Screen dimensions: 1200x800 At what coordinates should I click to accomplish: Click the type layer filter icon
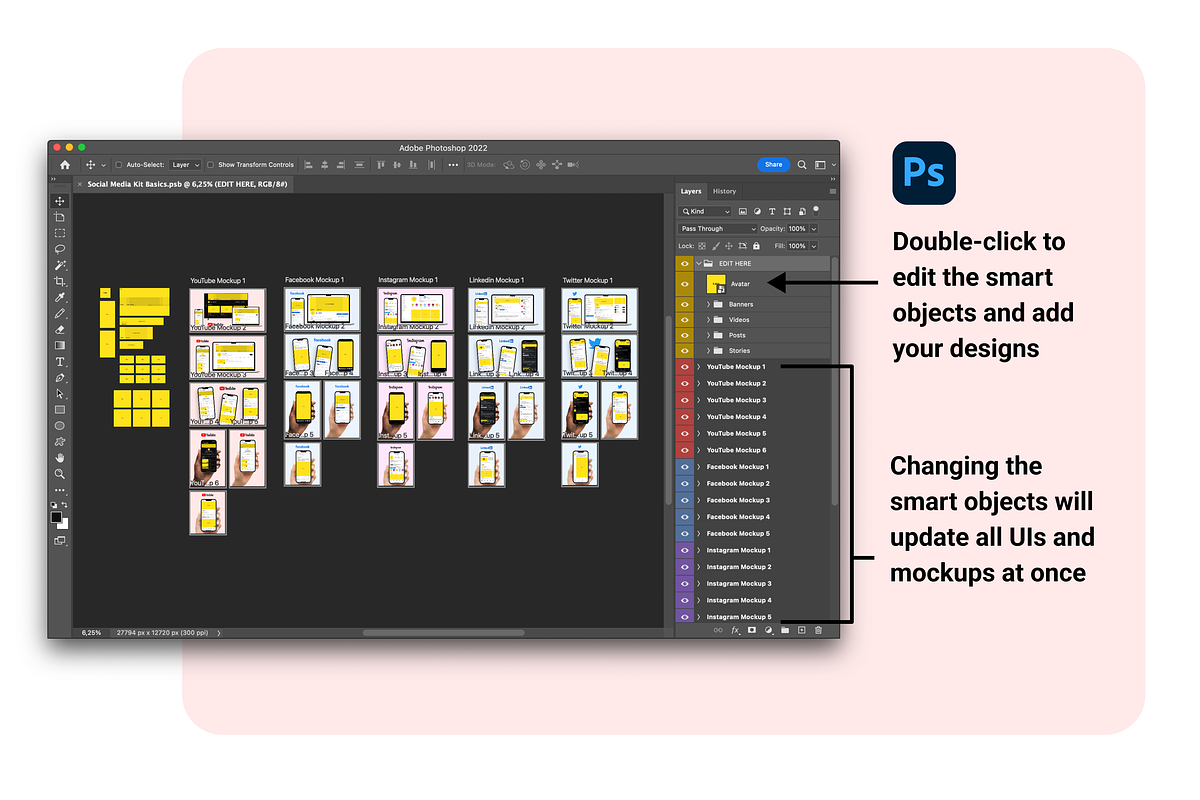pos(772,212)
